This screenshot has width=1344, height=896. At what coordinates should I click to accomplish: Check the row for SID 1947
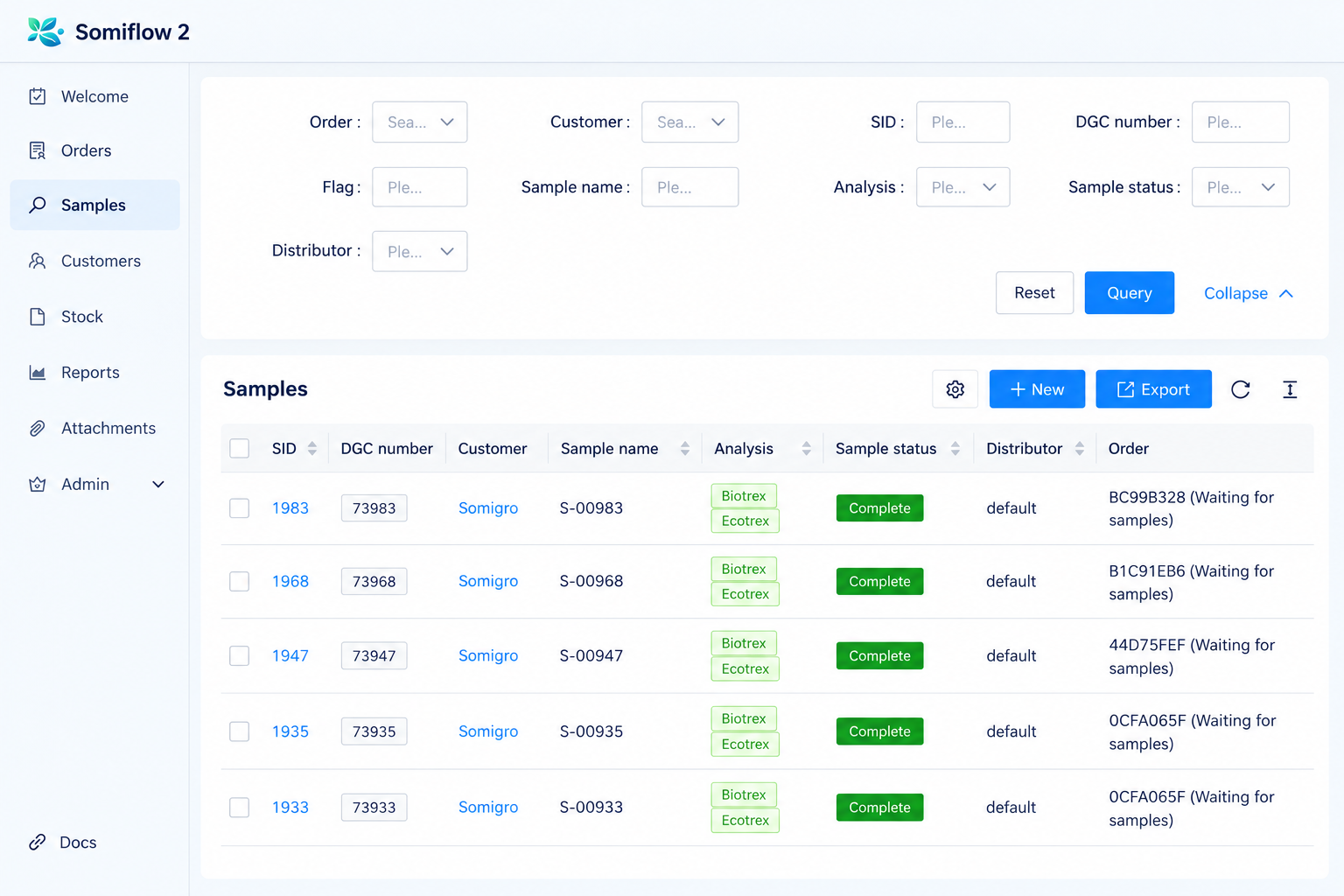[239, 656]
